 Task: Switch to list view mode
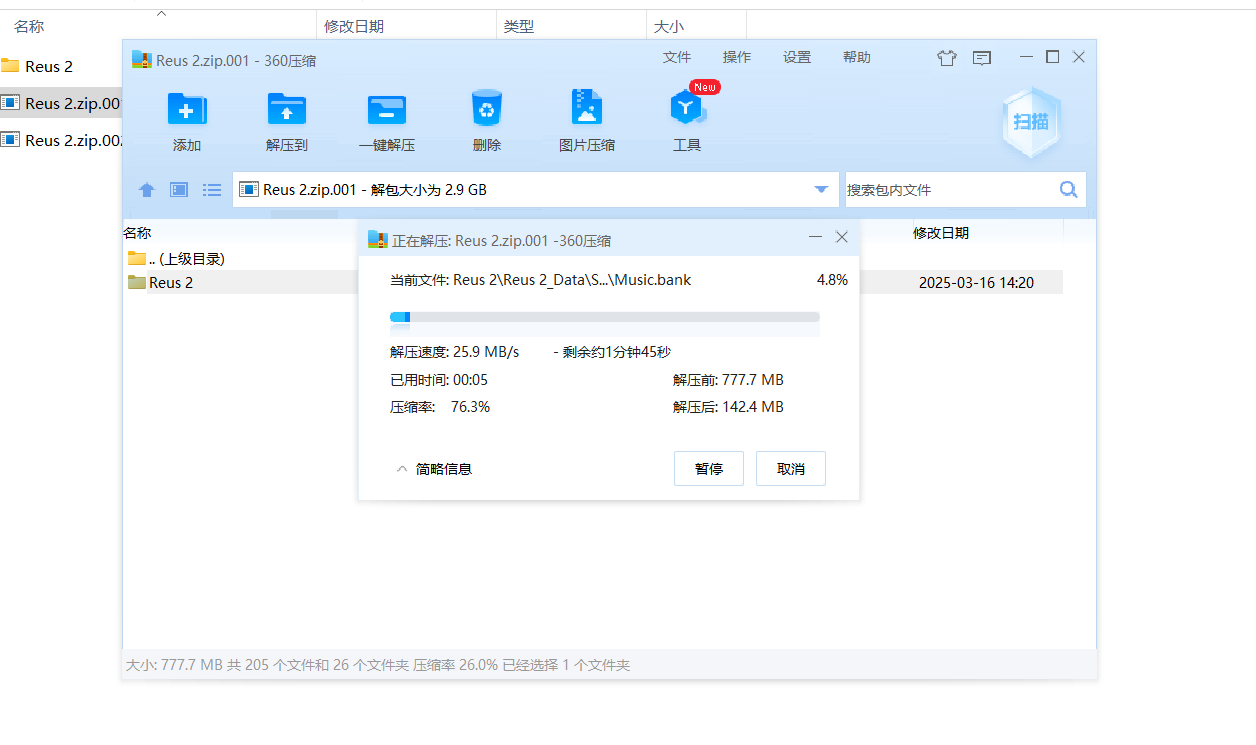[211, 189]
